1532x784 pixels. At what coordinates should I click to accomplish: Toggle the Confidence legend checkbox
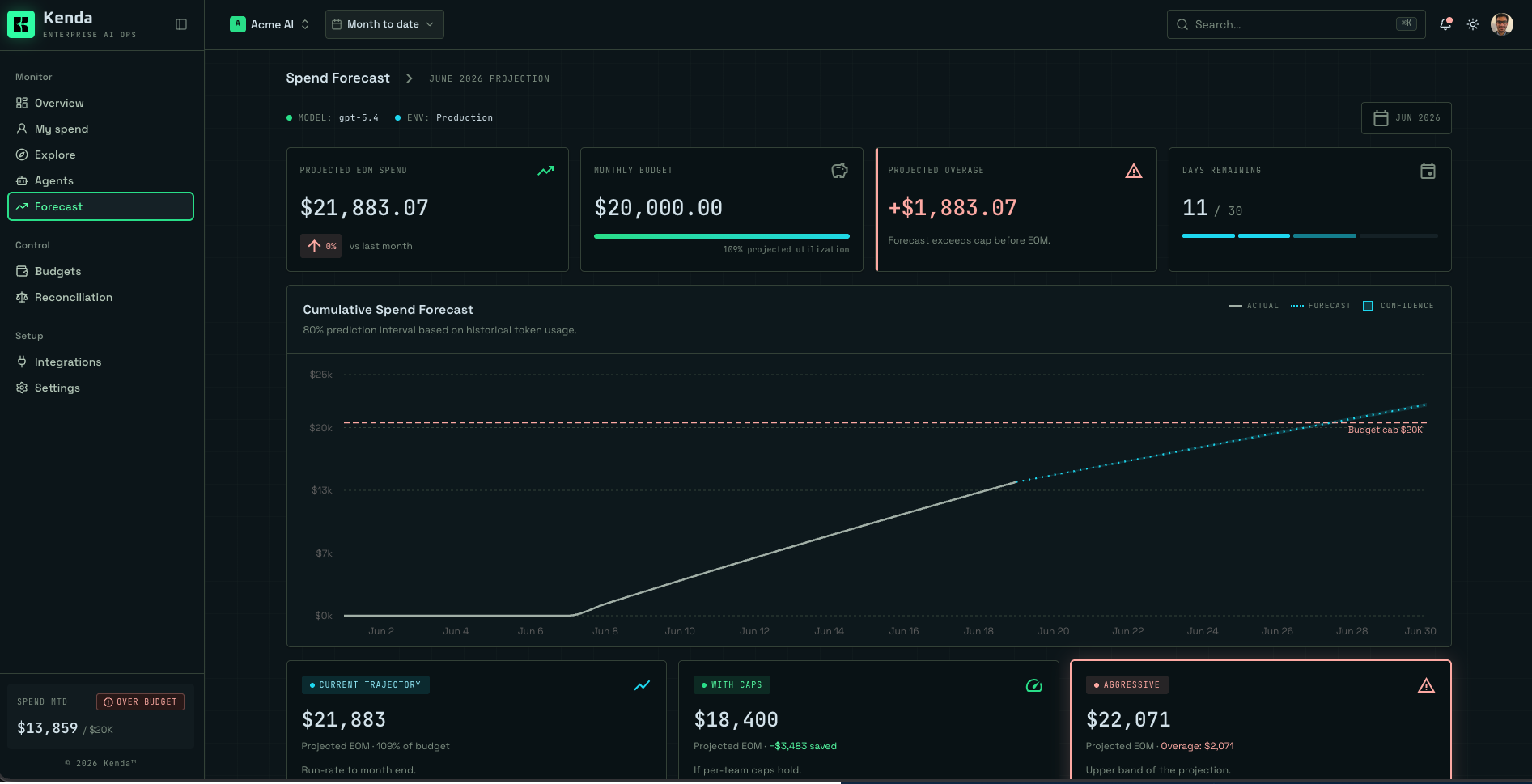[1368, 306]
